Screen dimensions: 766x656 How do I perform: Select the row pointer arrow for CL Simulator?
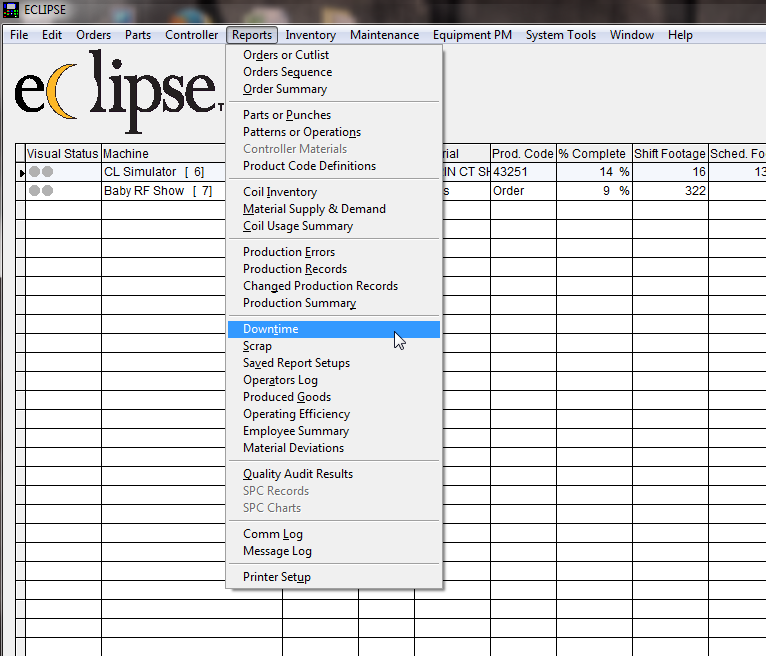click(x=21, y=172)
